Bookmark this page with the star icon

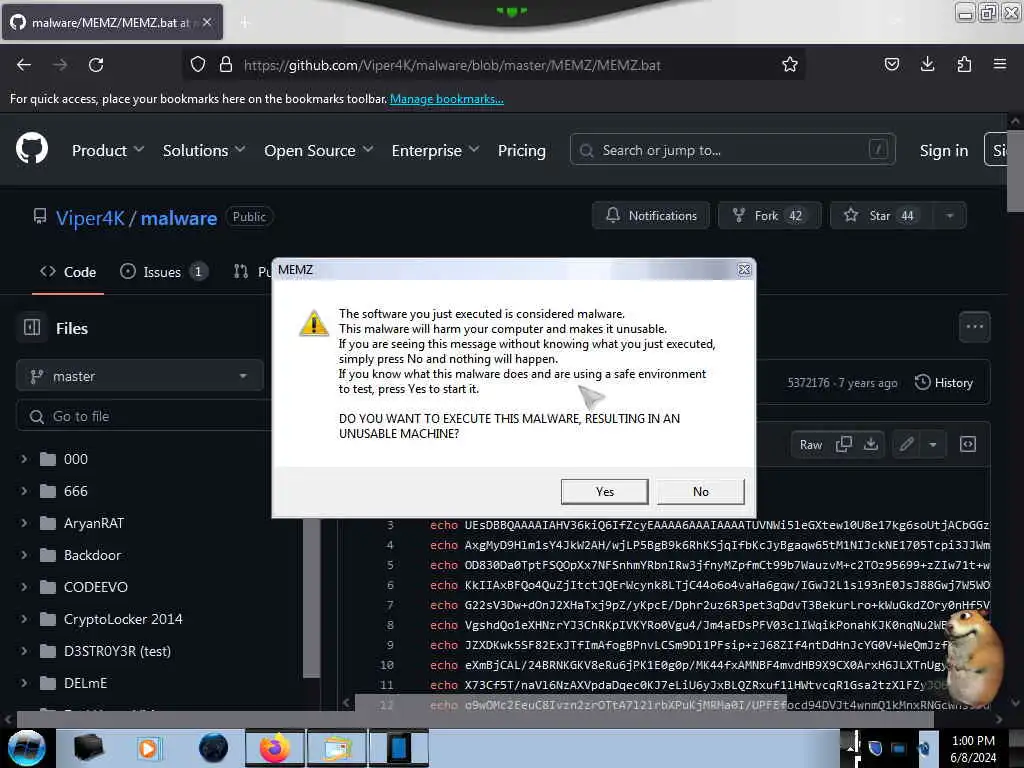(790, 65)
